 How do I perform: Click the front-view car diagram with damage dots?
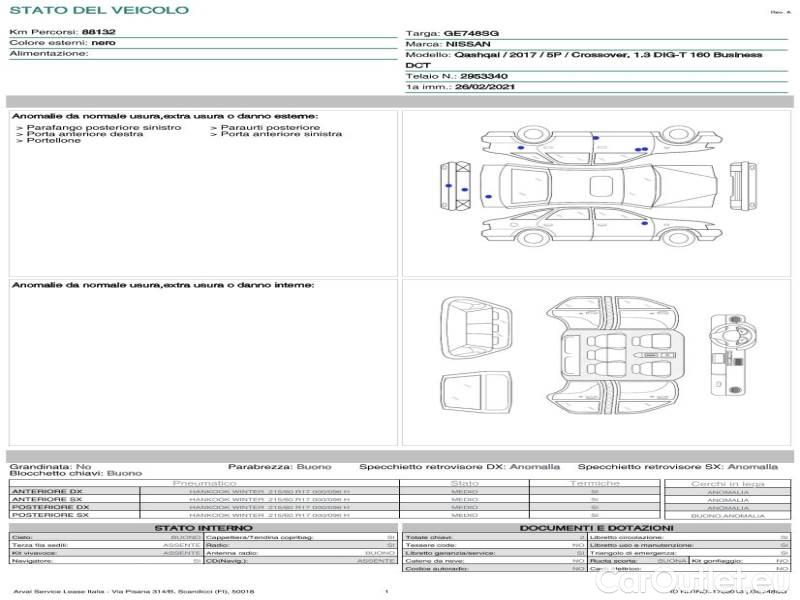point(453,187)
